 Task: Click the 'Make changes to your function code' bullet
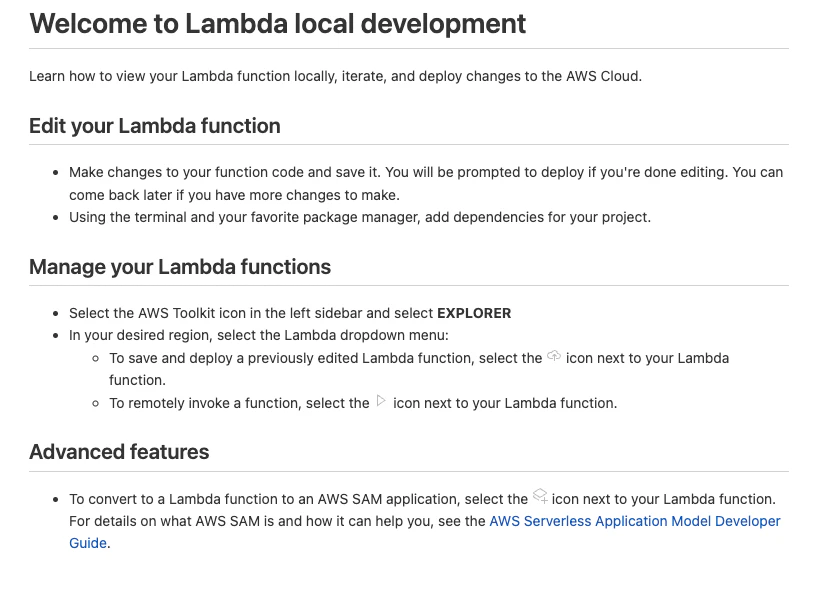[426, 183]
